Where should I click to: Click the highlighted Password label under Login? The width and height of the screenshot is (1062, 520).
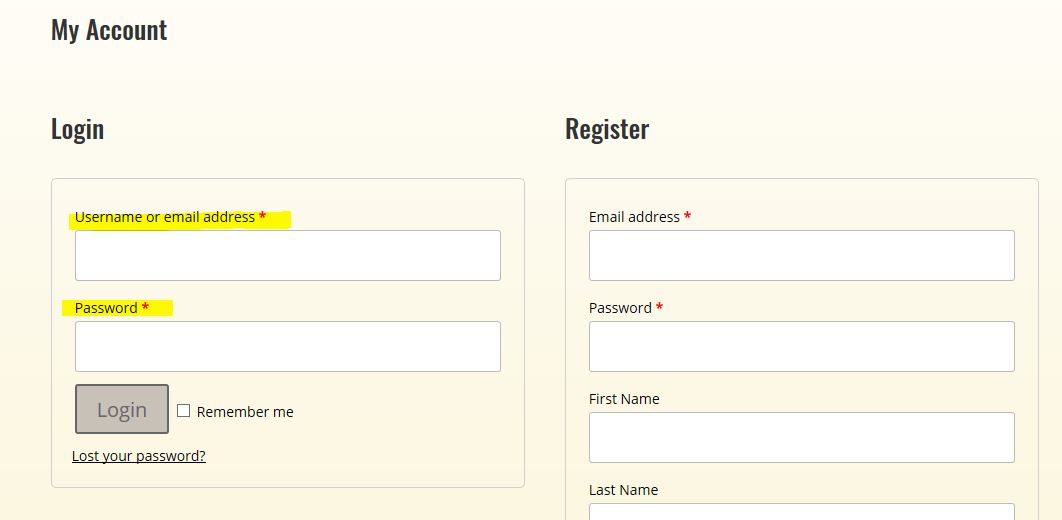[106, 308]
